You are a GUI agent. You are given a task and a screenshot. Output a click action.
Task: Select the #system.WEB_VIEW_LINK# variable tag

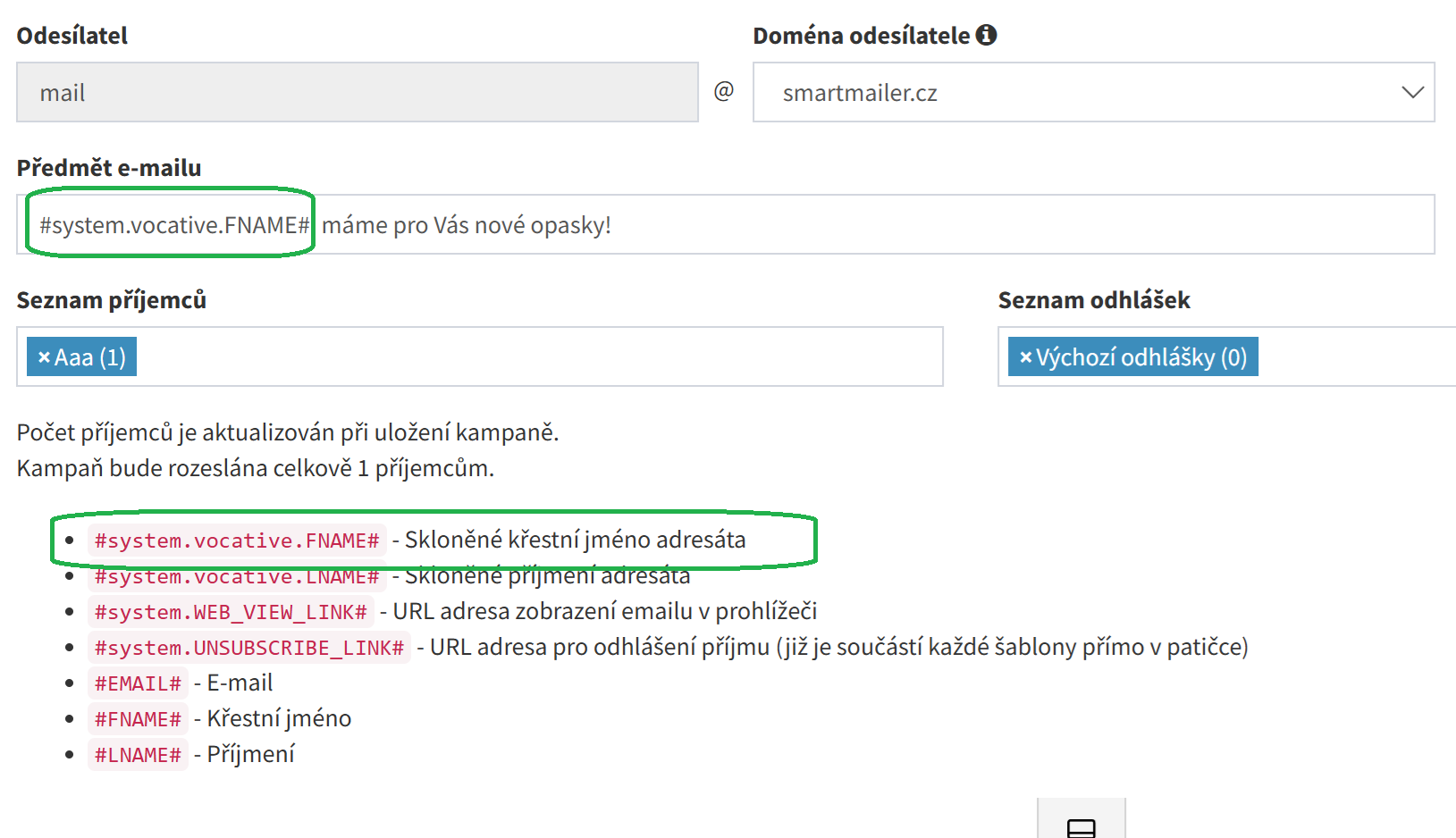point(231,612)
